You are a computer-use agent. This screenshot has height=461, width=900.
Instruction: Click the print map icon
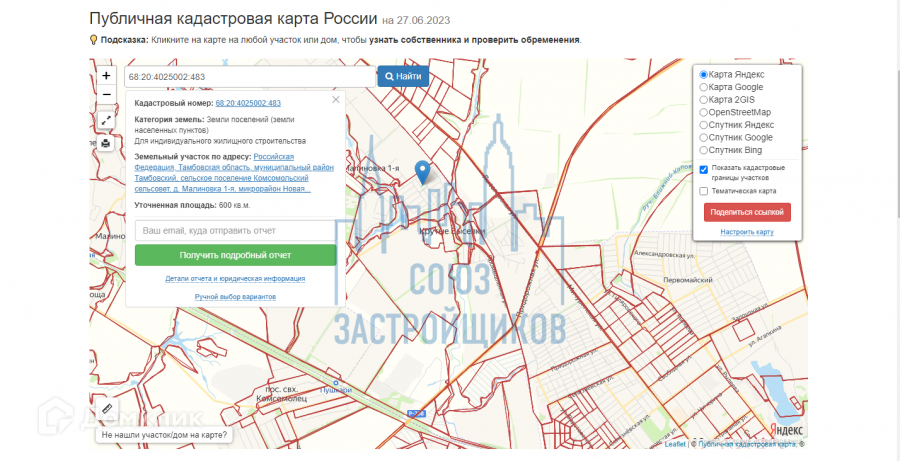coord(106,144)
